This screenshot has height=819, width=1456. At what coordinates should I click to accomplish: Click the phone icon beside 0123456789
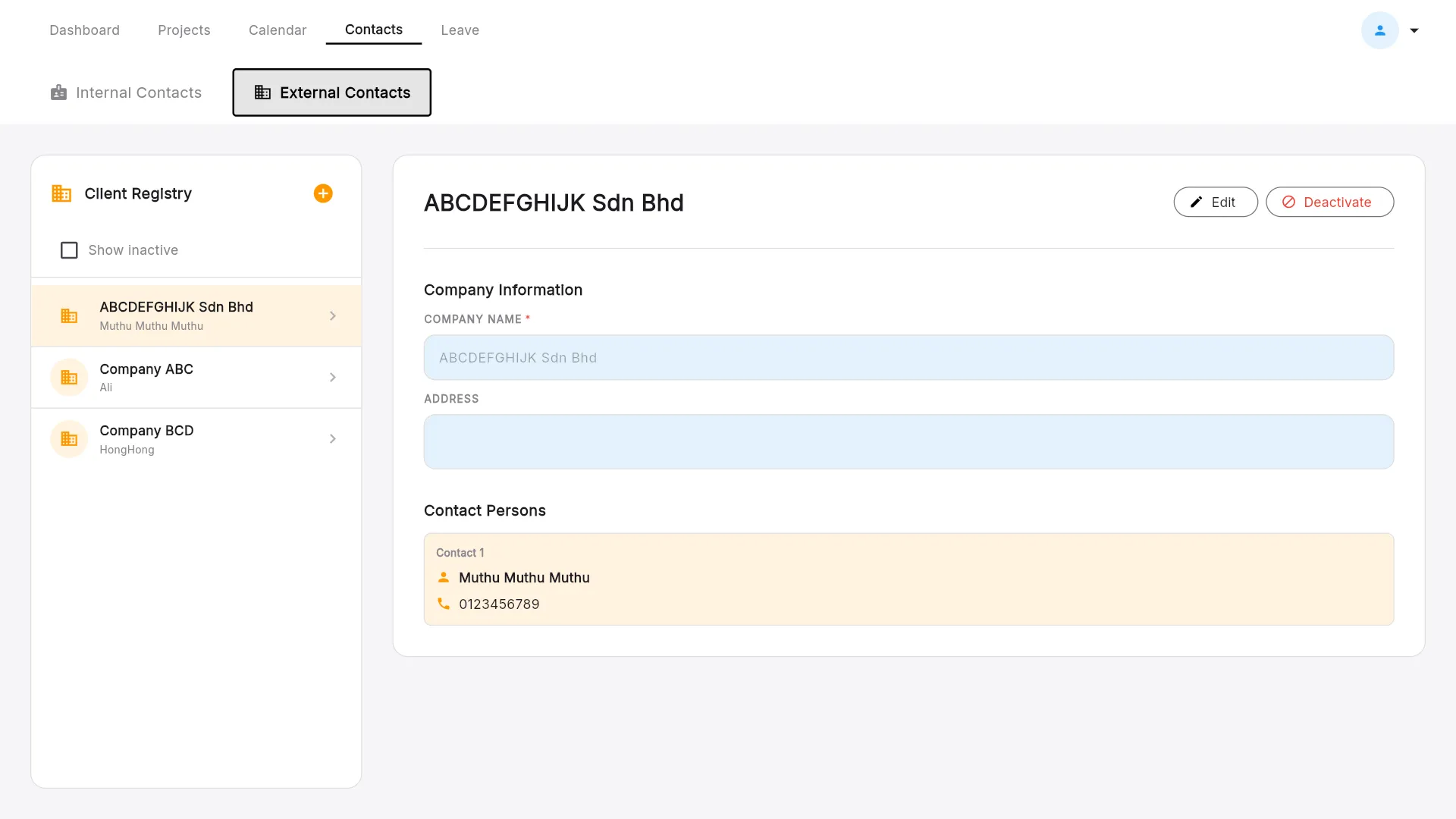(444, 604)
